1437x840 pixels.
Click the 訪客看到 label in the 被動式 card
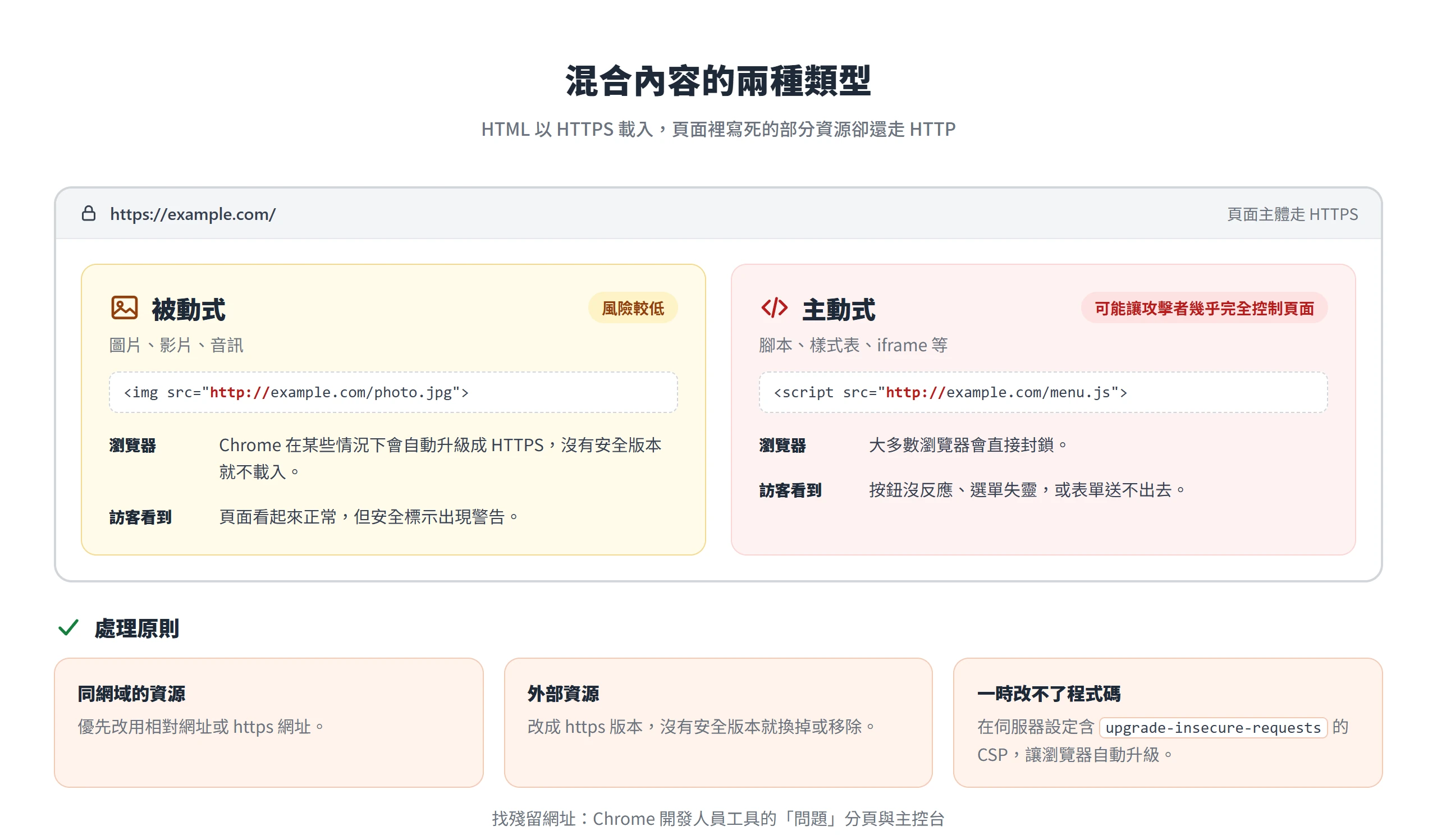[140, 517]
